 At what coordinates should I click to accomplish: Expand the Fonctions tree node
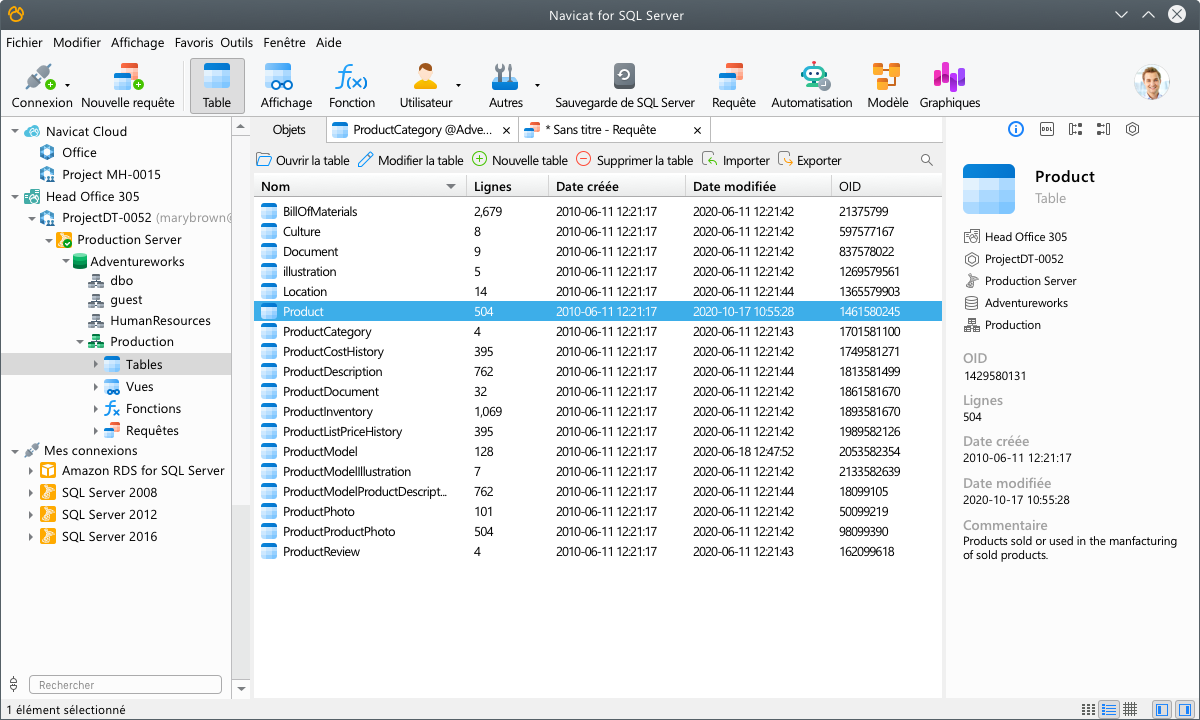pos(96,409)
